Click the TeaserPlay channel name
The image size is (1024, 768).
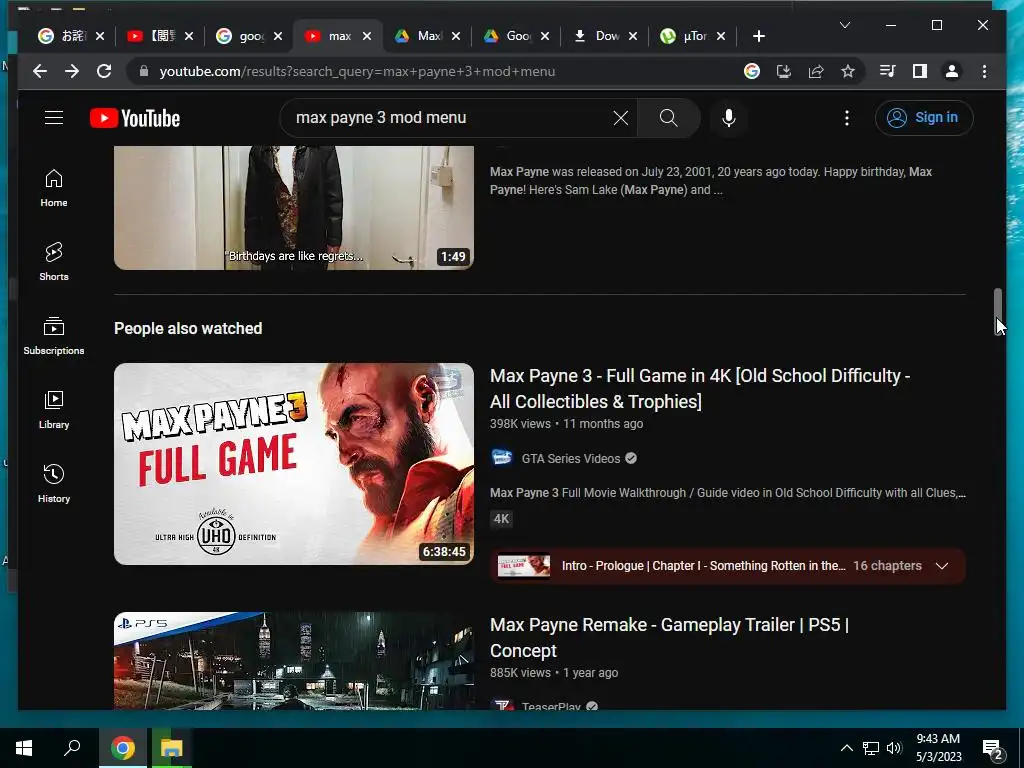[x=551, y=705]
